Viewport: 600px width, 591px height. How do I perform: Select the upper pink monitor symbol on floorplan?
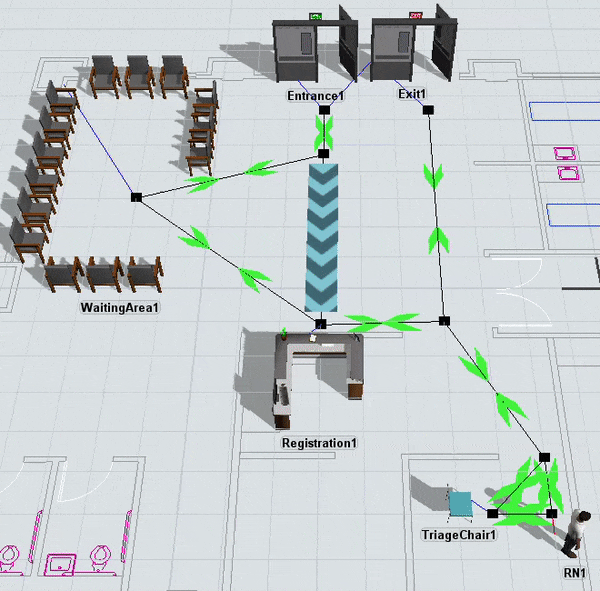pos(565,154)
